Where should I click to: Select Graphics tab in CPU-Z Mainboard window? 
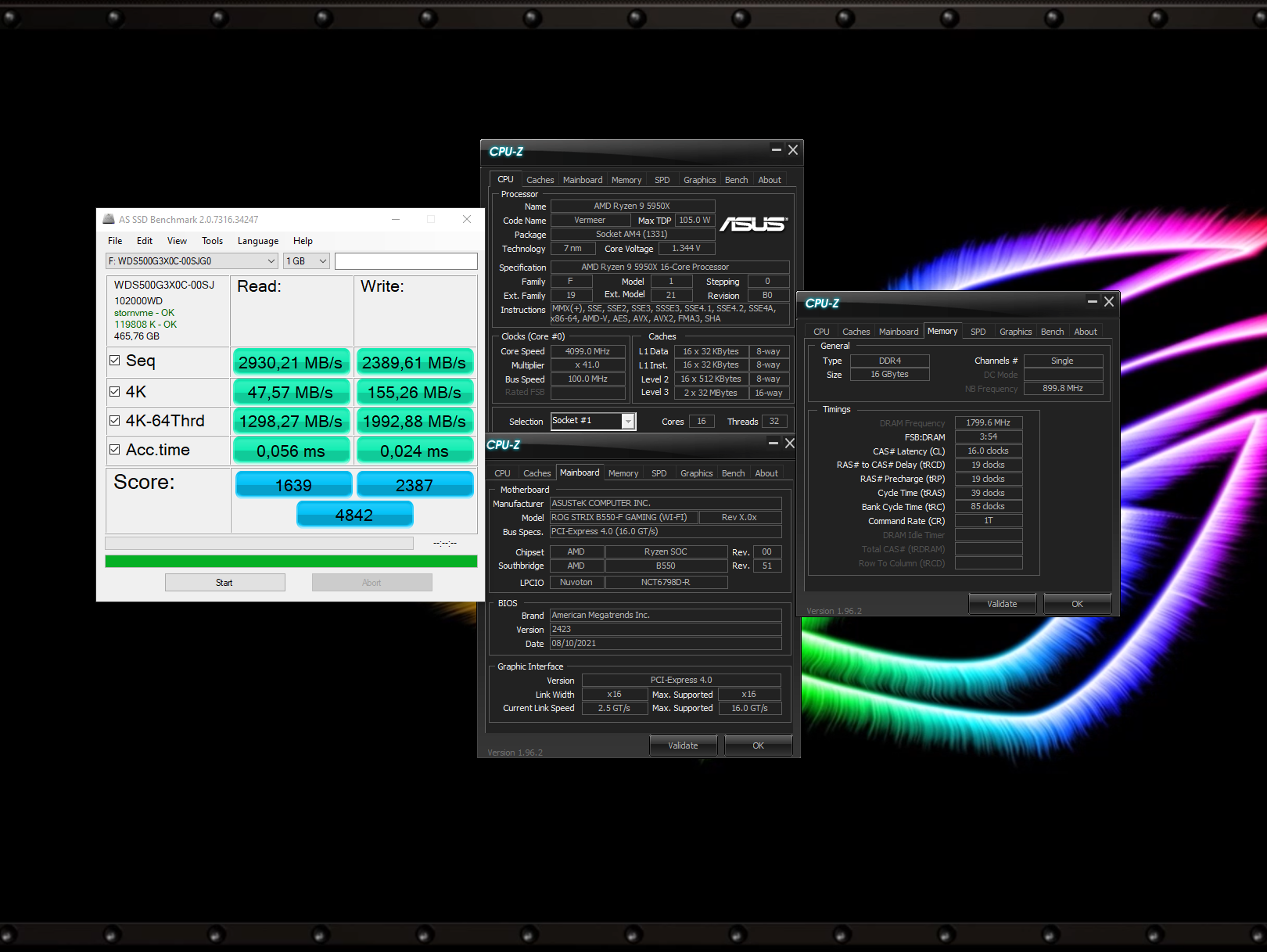[696, 473]
